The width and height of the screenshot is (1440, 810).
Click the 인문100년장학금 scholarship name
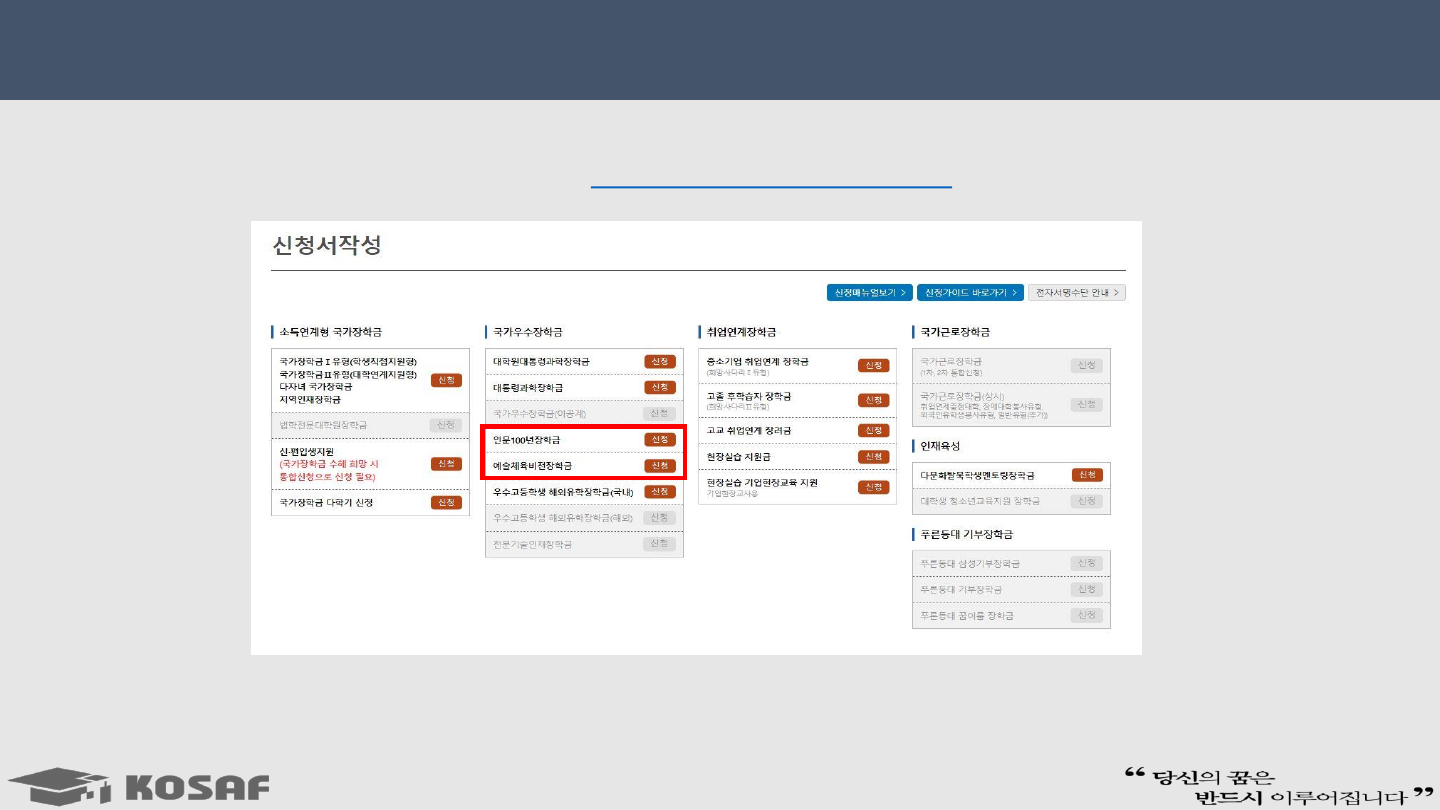pyautogui.click(x=527, y=440)
